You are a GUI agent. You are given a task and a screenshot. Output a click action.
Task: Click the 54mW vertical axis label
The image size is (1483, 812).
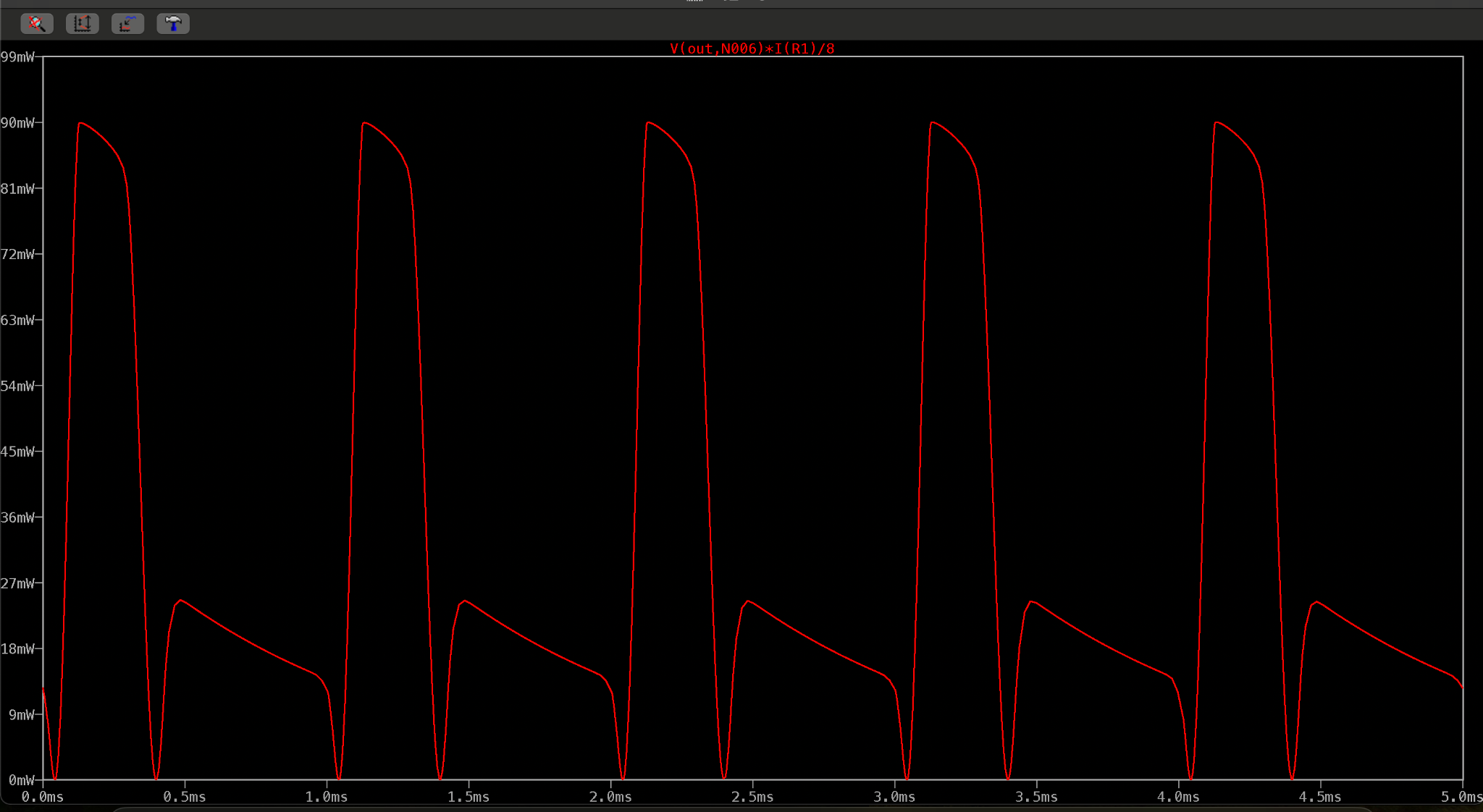(x=17, y=386)
